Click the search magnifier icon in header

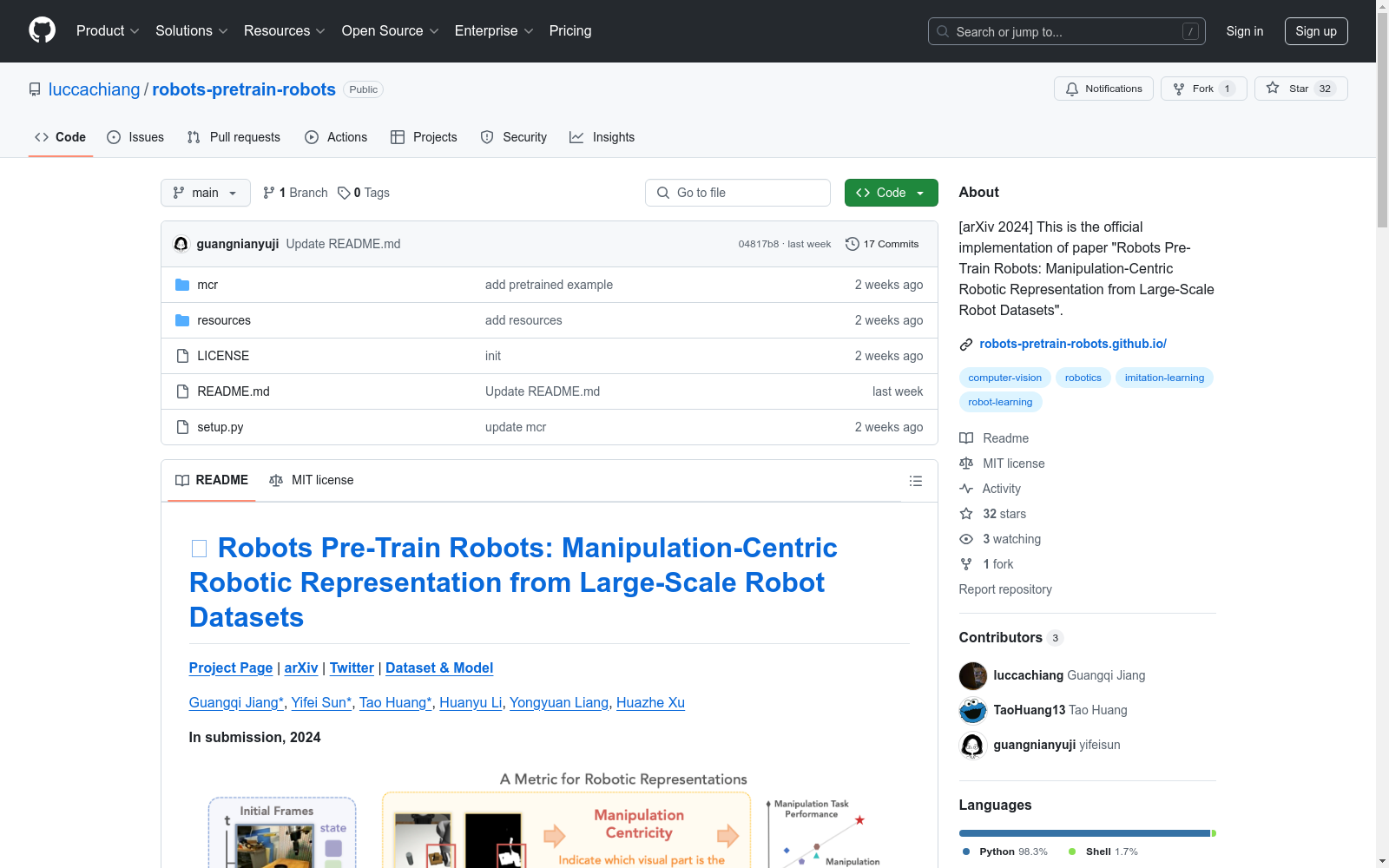(943, 31)
